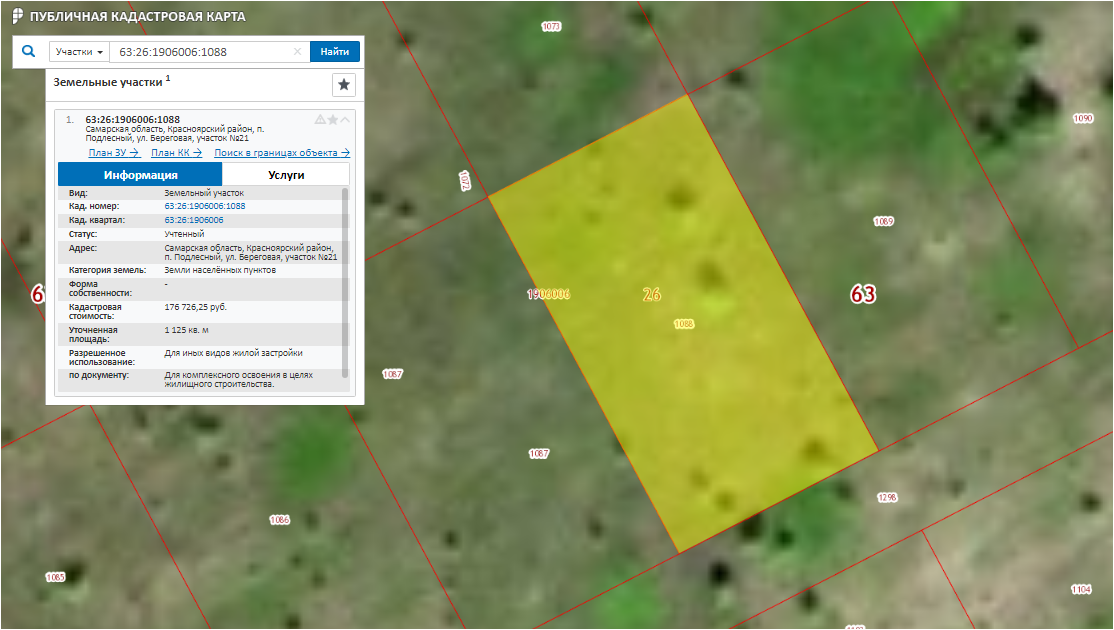Click the yellow district label 26
The image size is (1114, 630).
coord(651,294)
